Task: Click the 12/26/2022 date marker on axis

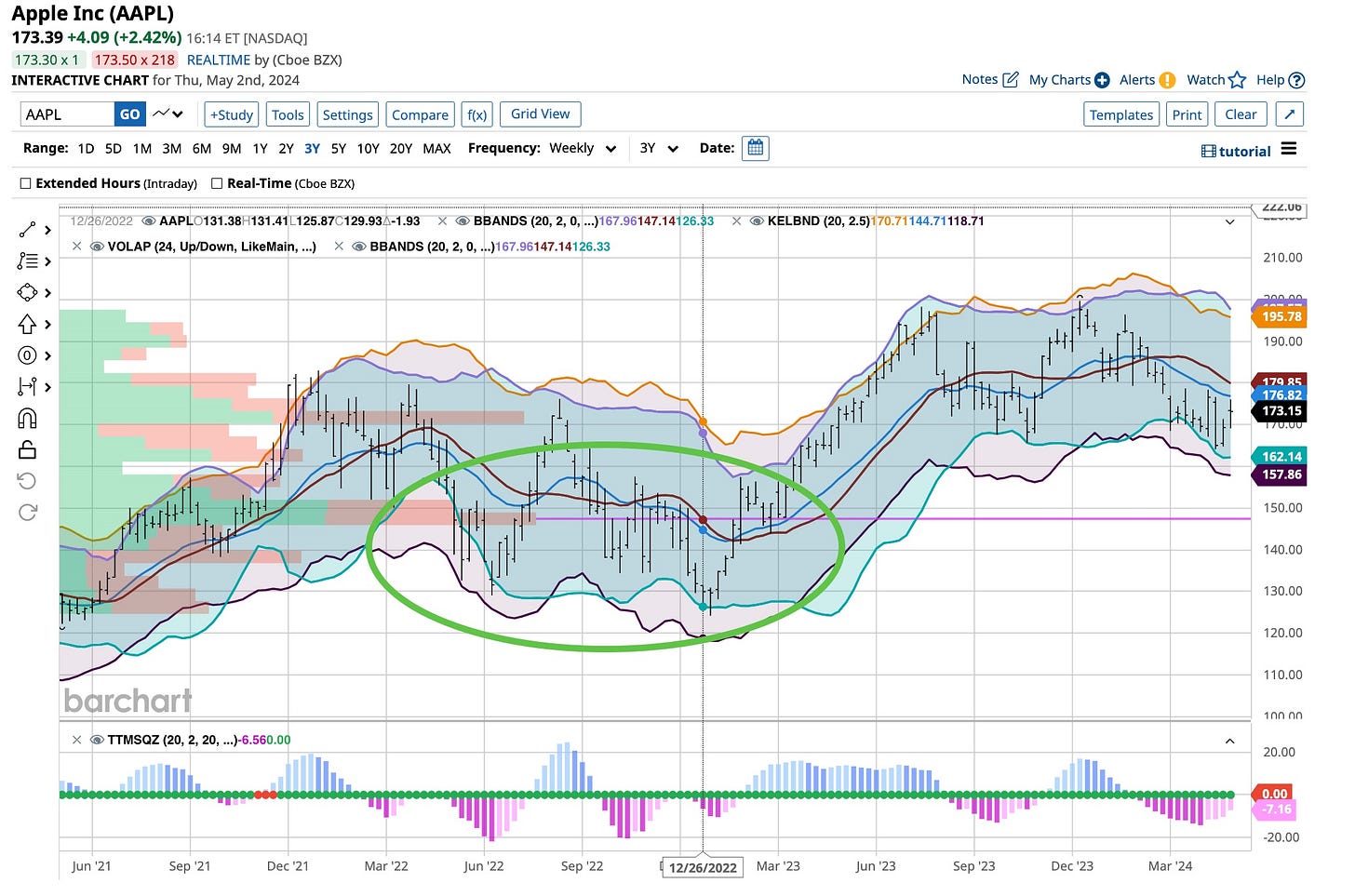Action: click(703, 867)
